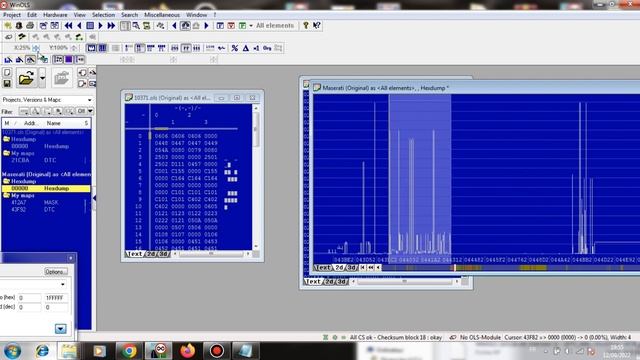The height and width of the screenshot is (360, 640).
Task: Open the Project menu
Action: (12, 15)
